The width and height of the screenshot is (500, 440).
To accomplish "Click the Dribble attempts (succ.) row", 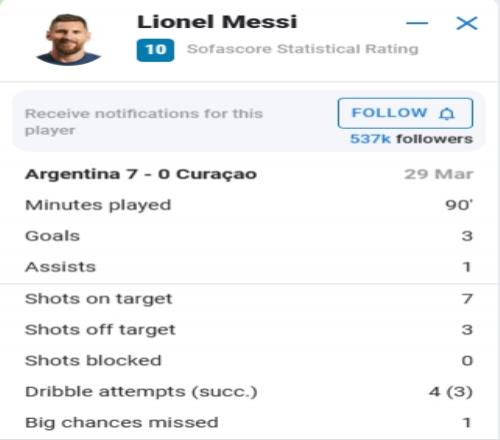I will 249,392.
